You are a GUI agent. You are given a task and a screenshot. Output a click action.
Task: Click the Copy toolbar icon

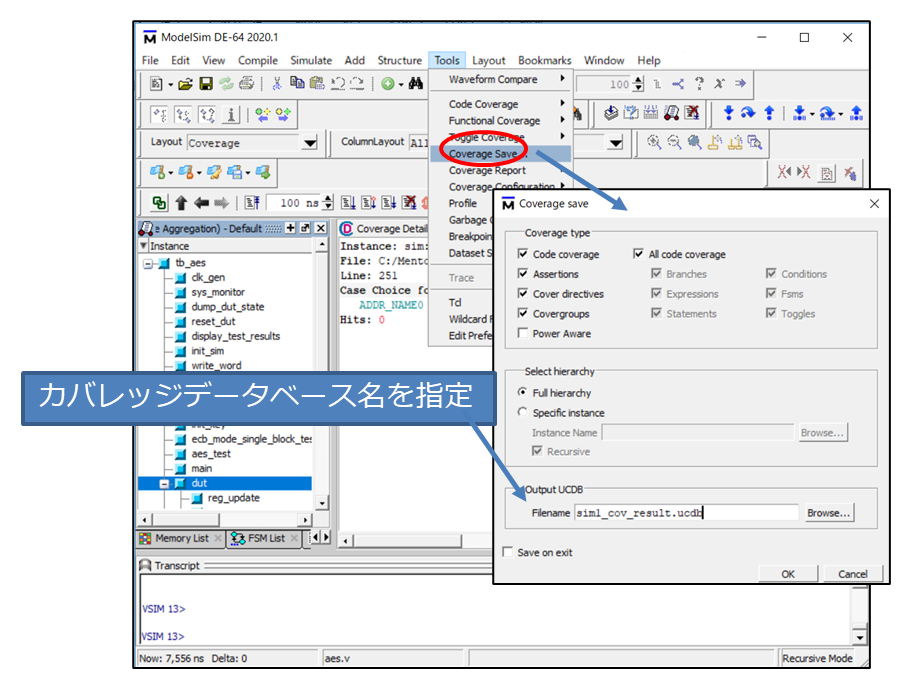click(x=297, y=83)
